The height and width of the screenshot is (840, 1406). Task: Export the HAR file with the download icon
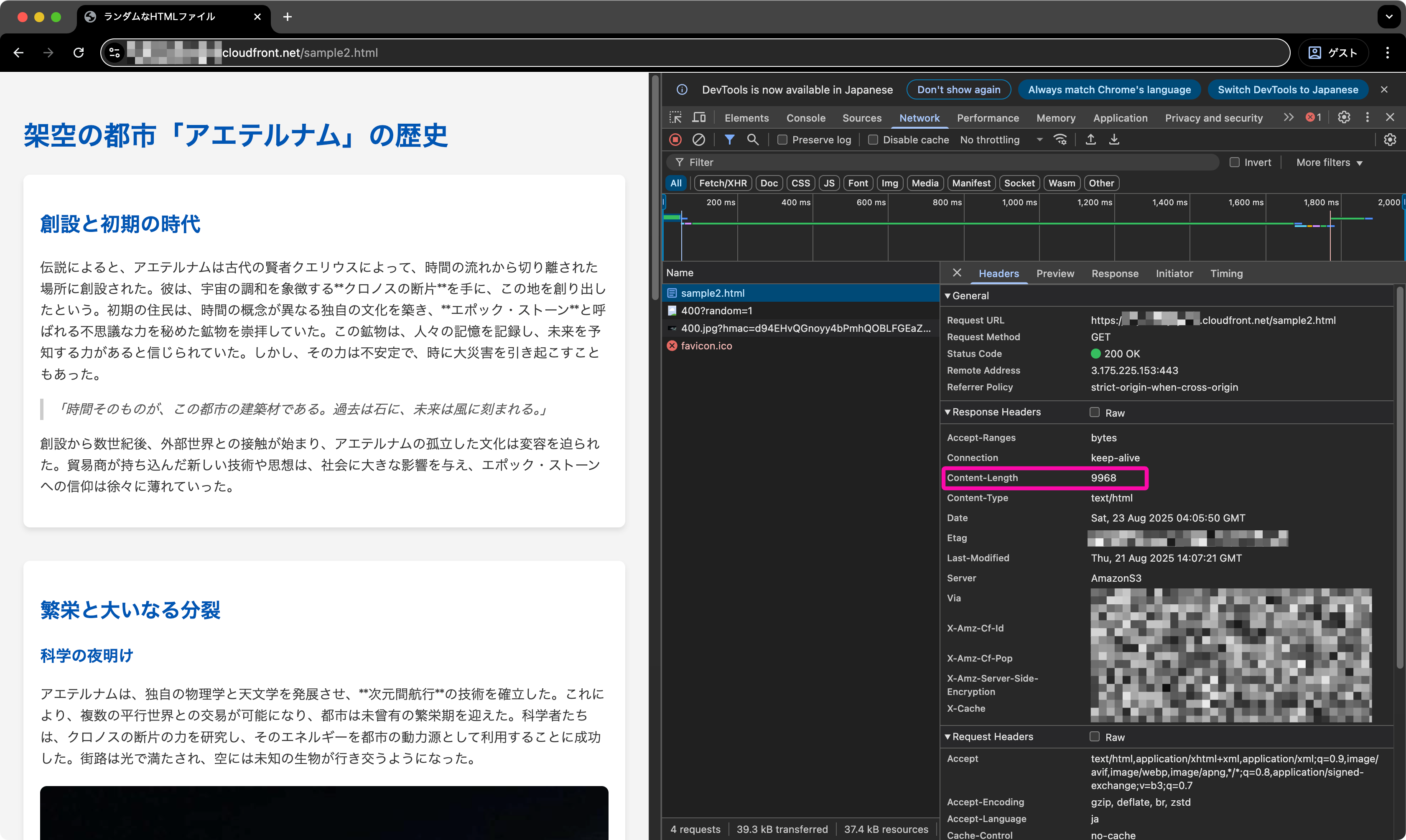click(x=1114, y=139)
